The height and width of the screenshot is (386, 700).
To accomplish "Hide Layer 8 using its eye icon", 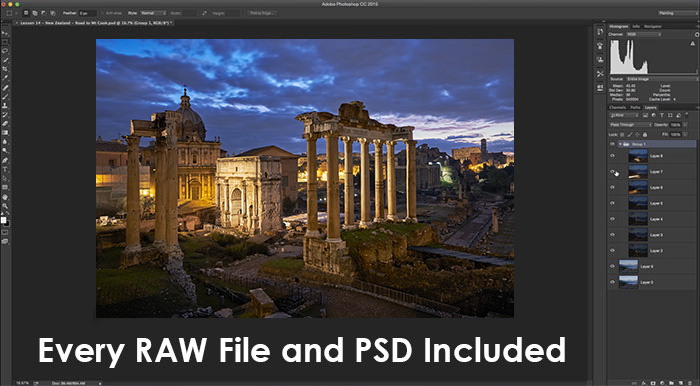I will (x=612, y=156).
